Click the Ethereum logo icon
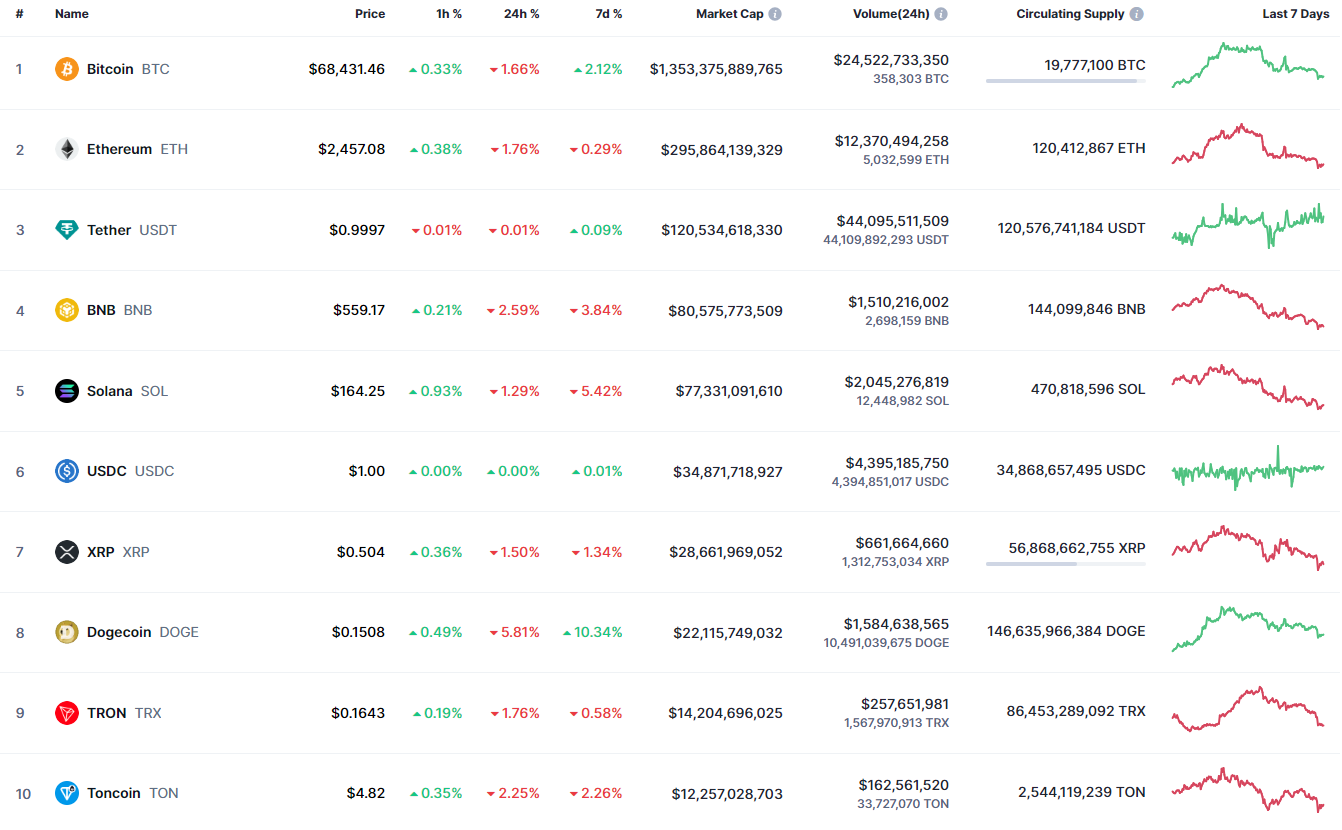Image resolution: width=1342 pixels, height=830 pixels. [67, 149]
